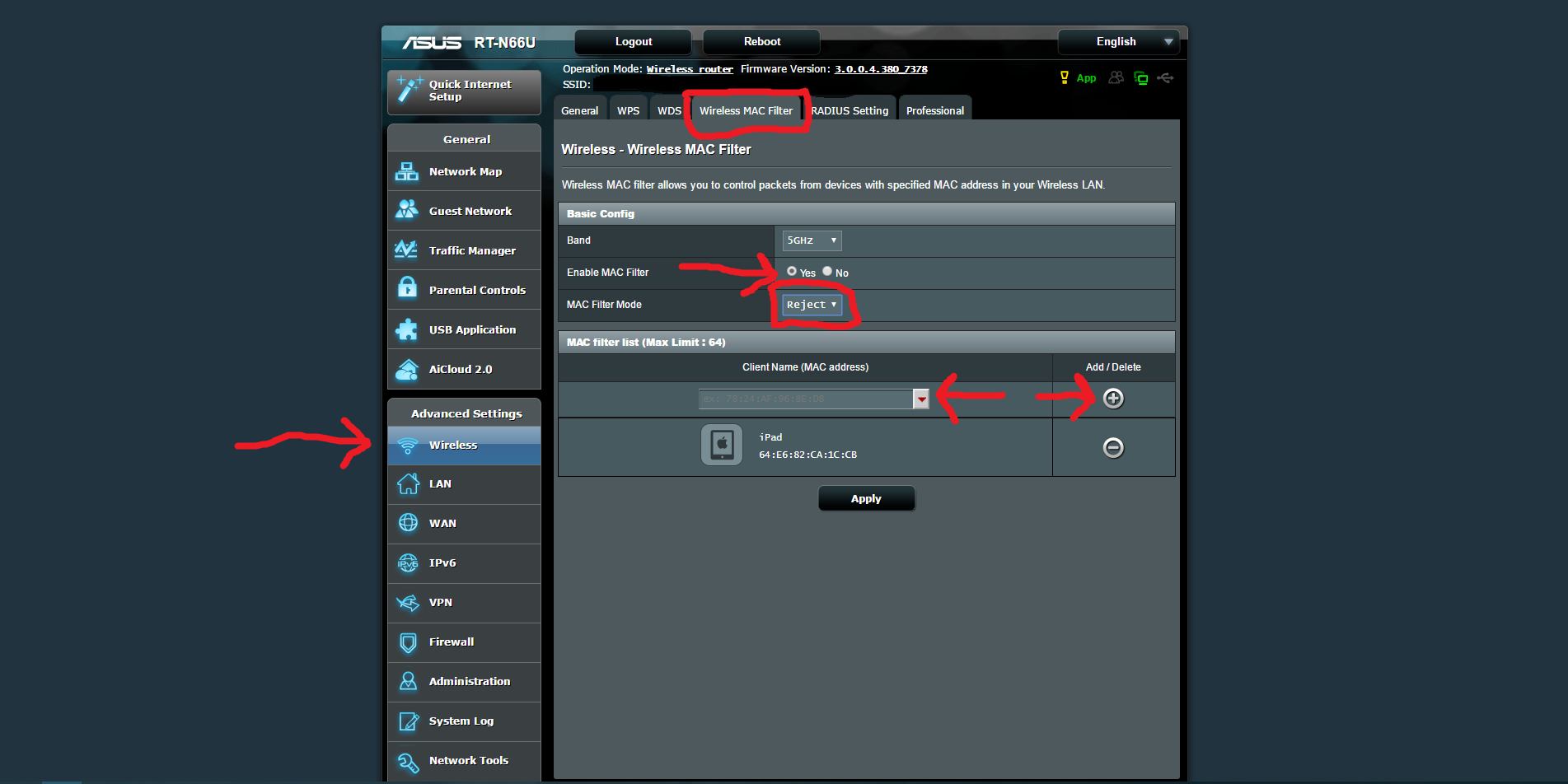Click the Reboot button

pyautogui.click(x=761, y=41)
